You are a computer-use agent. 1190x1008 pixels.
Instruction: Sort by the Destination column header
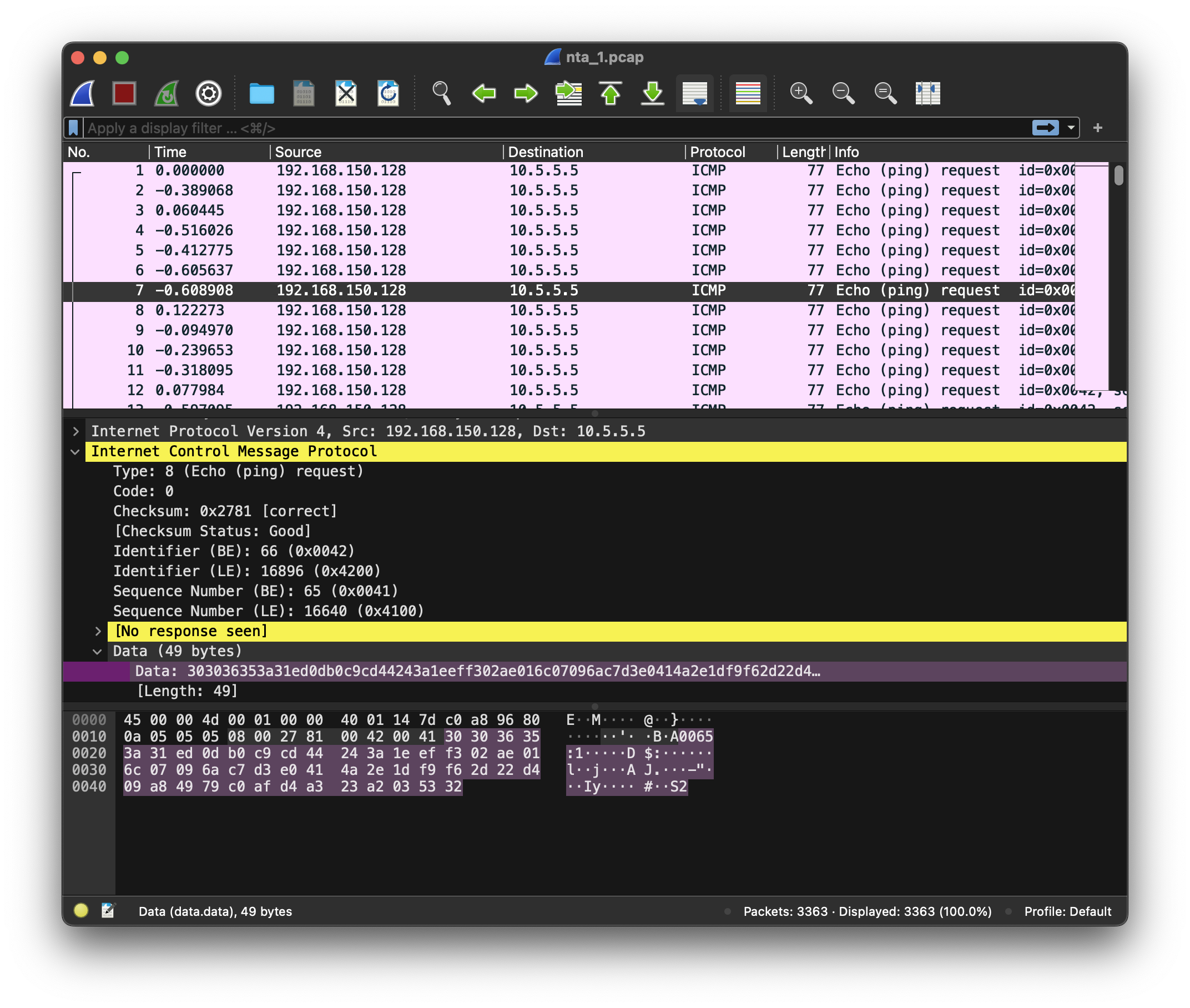point(593,152)
